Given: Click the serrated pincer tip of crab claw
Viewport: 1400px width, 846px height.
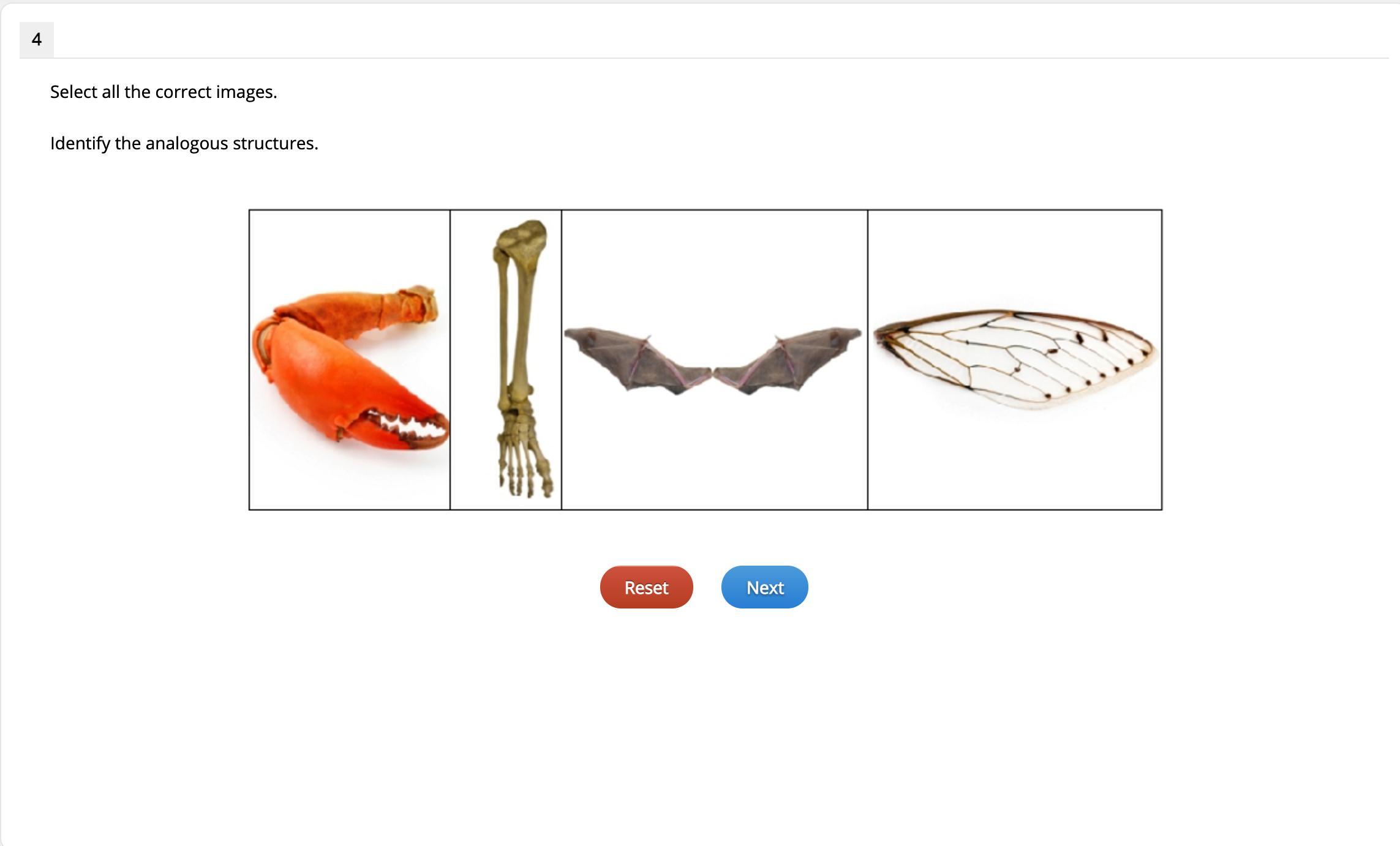Looking at the screenshot, I should click(407, 429).
